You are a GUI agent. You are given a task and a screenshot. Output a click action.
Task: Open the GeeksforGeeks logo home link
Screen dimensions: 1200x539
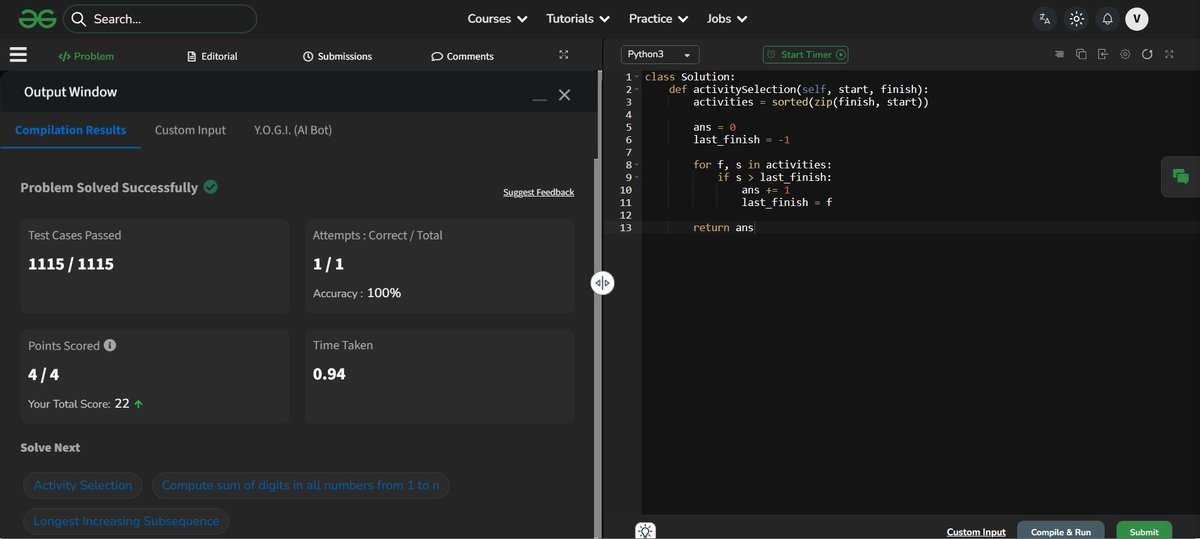(x=36, y=18)
